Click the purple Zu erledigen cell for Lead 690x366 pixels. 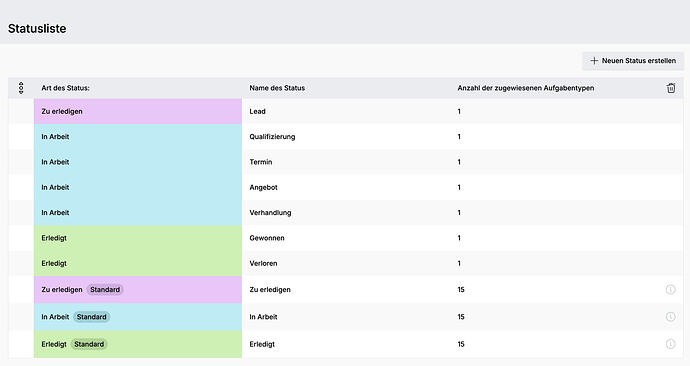[x=138, y=111]
